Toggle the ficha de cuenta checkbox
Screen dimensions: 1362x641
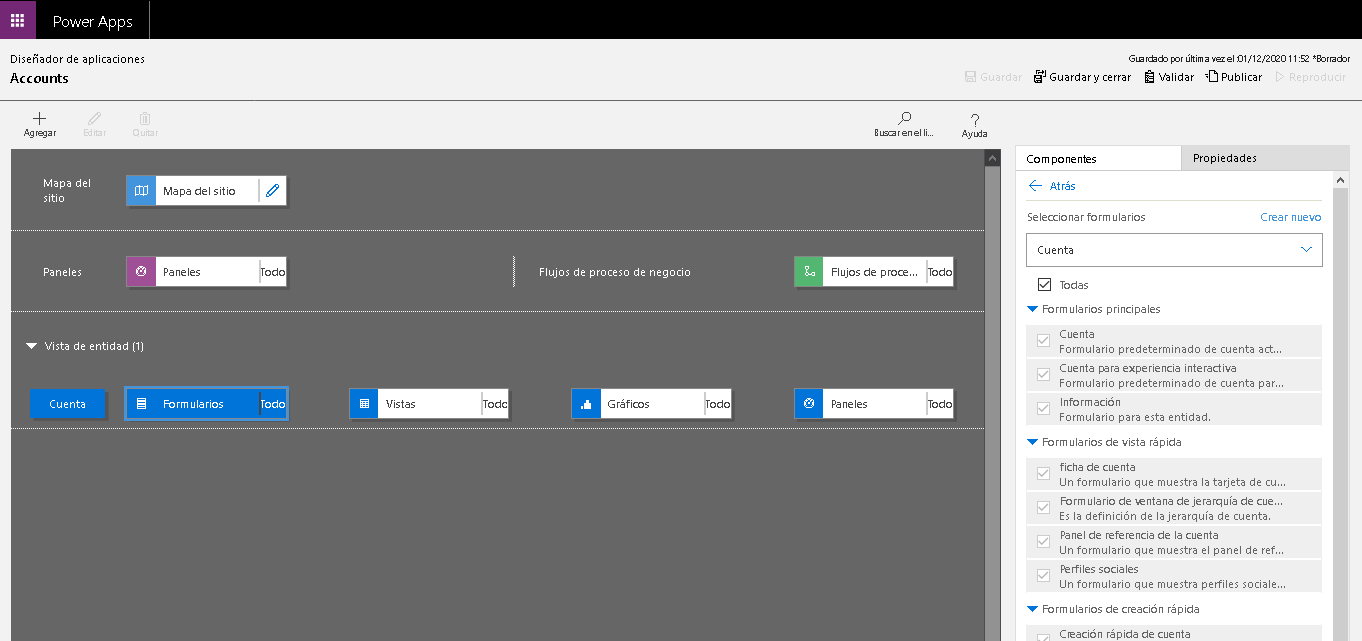(1043, 474)
